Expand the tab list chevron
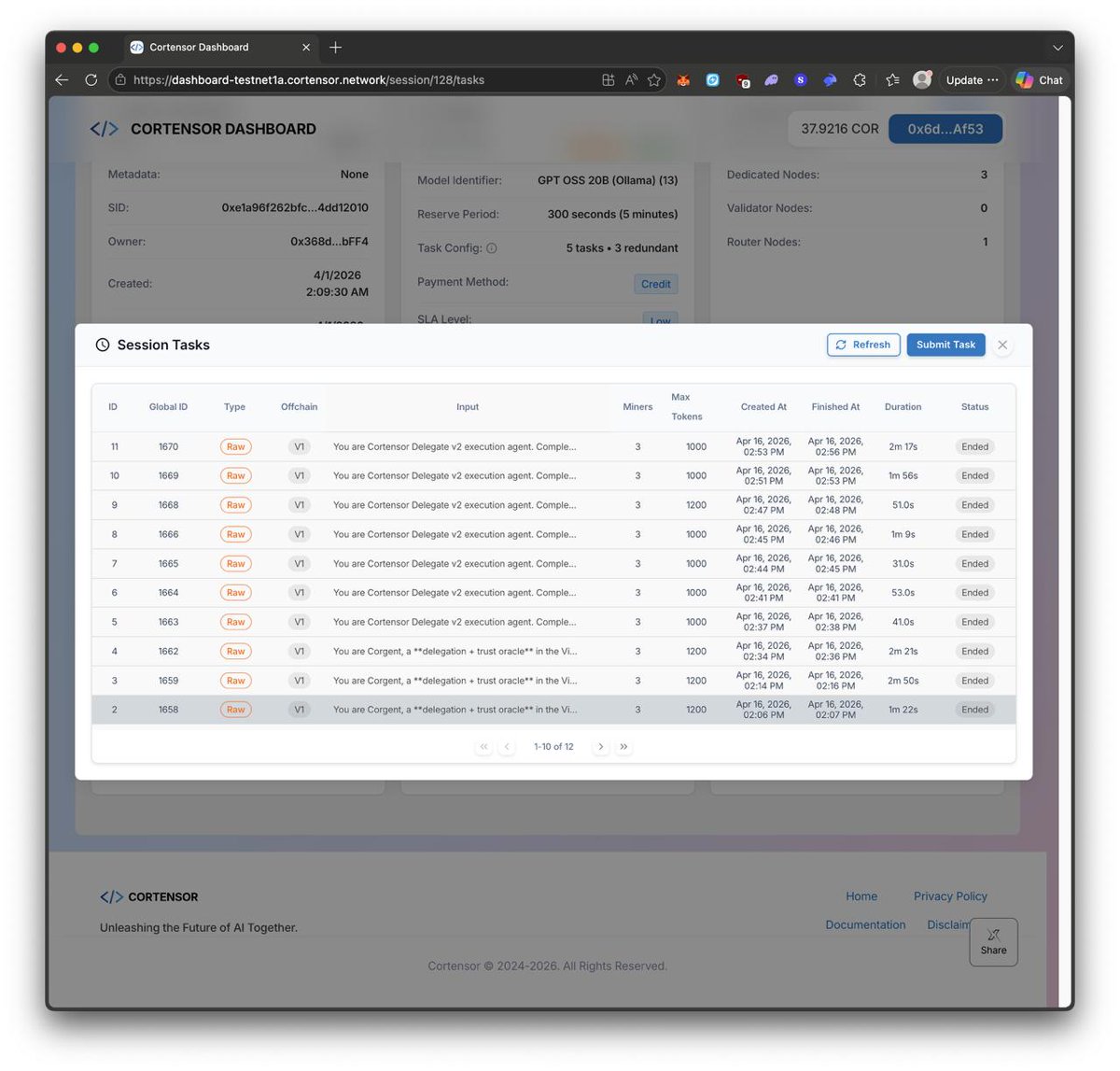 (x=1057, y=48)
